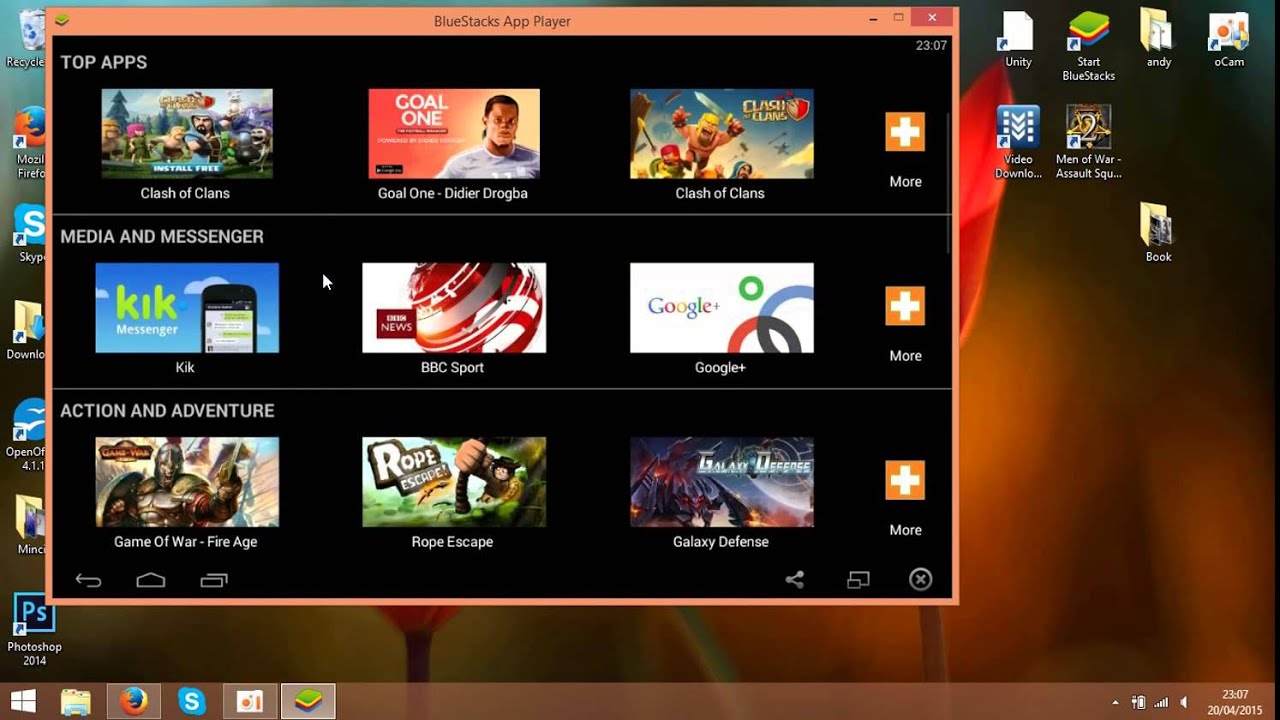Open the Rope Escape game thumbnail
The image size is (1280, 720).
pos(454,482)
